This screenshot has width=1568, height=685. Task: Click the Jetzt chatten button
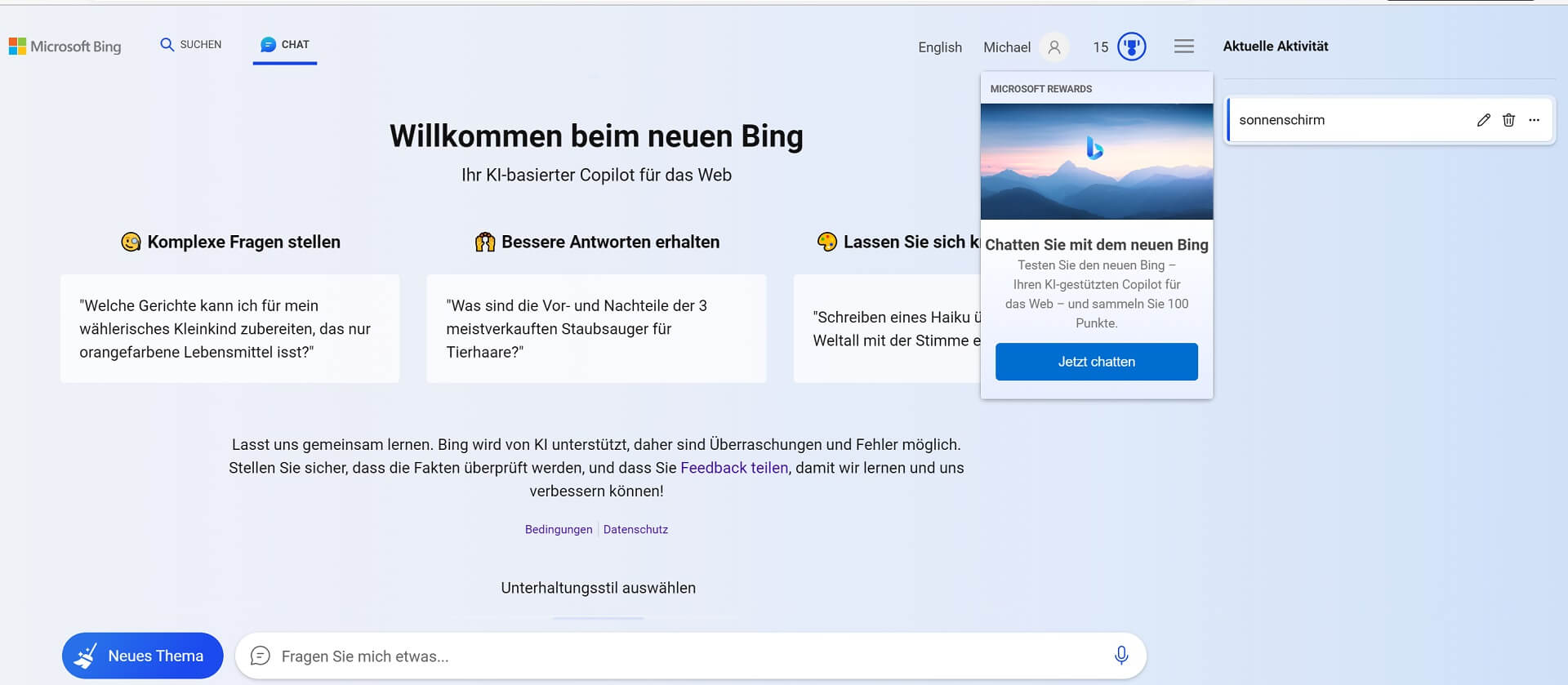coord(1097,362)
